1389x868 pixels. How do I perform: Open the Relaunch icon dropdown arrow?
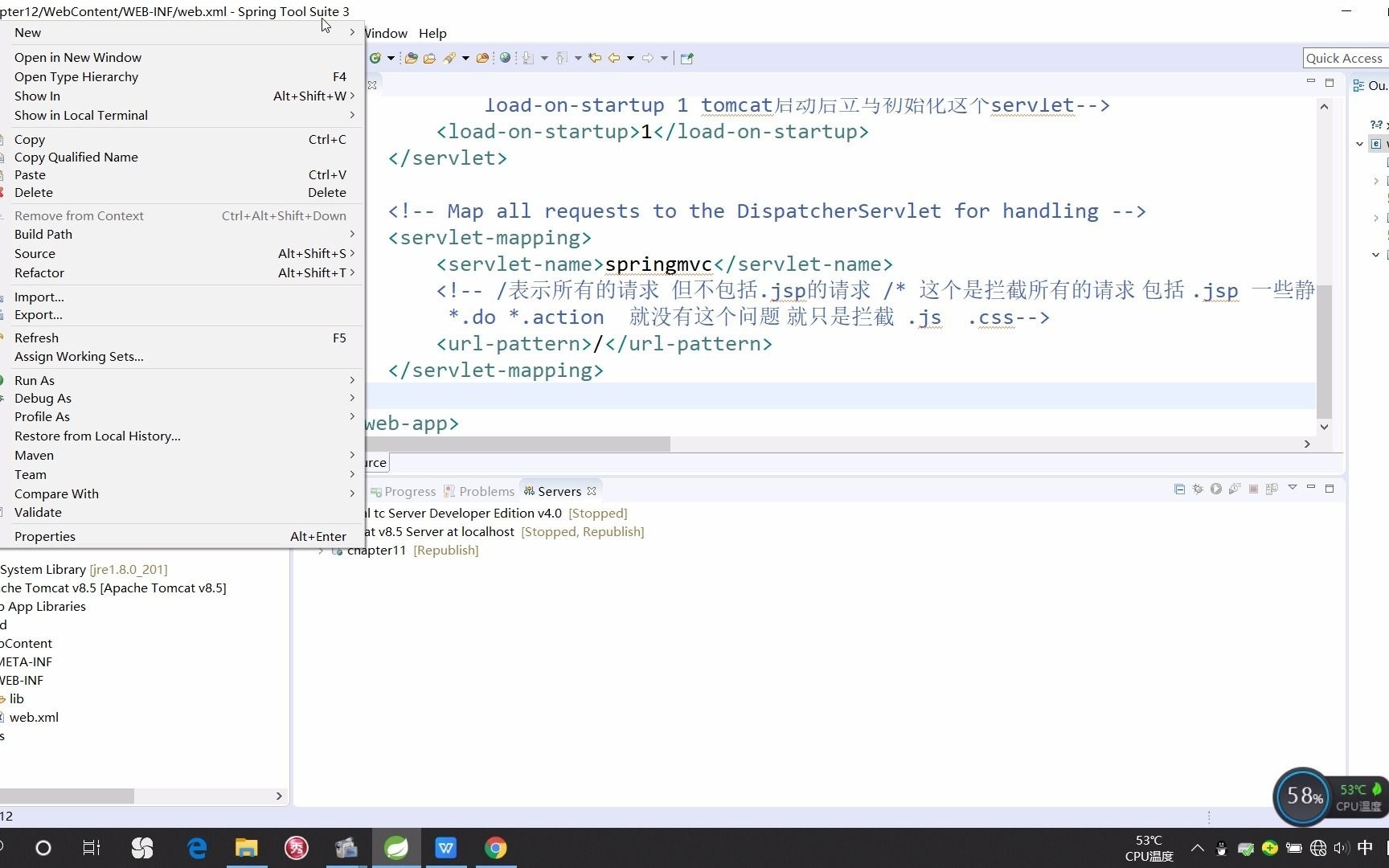pyautogui.click(x=391, y=58)
